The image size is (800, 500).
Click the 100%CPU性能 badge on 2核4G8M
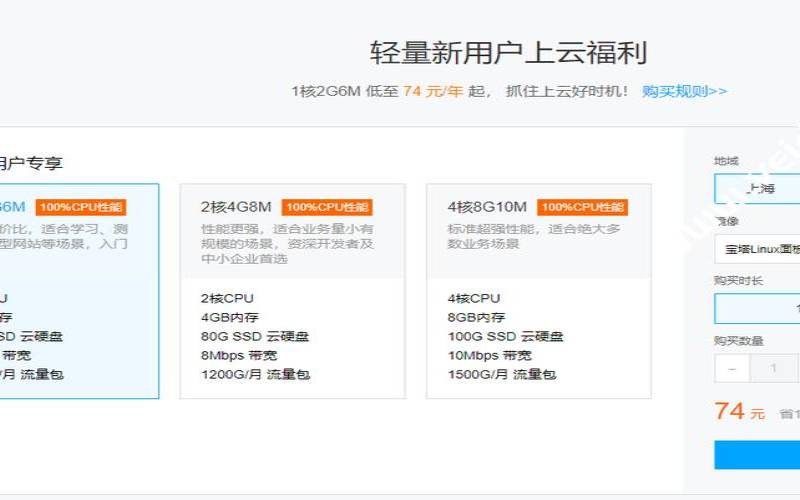[x=327, y=207]
